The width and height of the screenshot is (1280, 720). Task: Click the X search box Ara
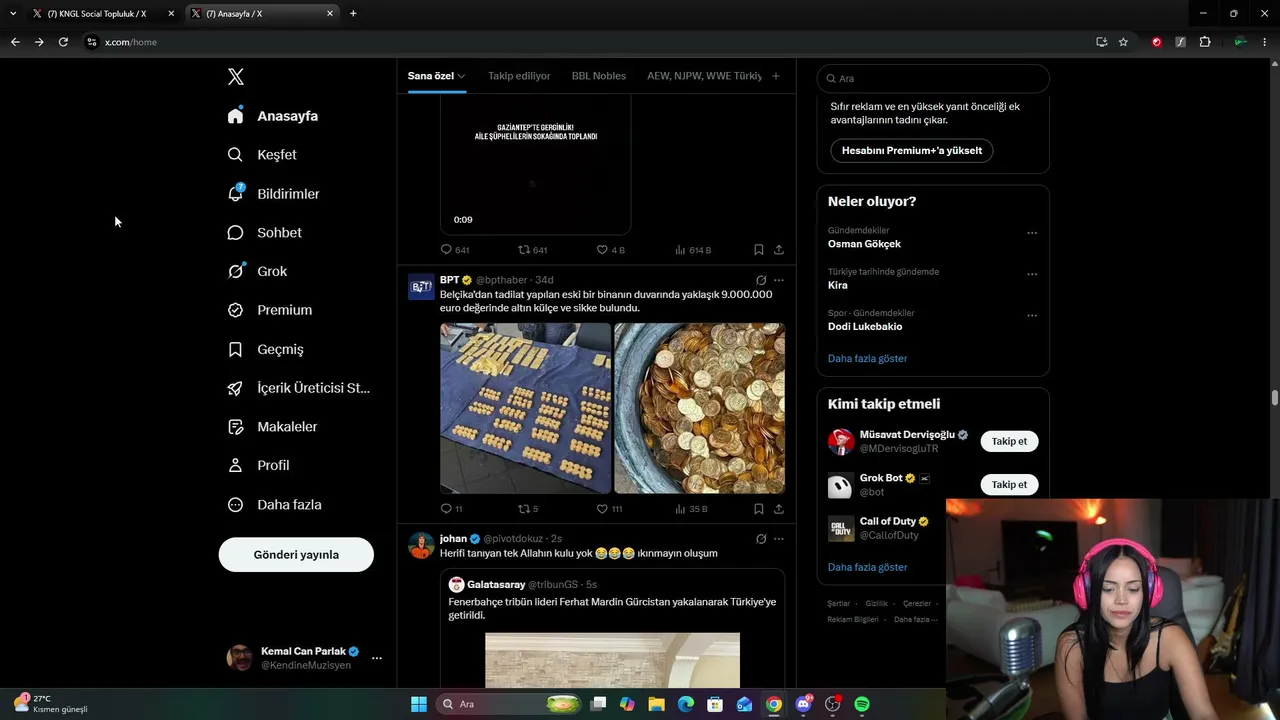[x=933, y=78]
